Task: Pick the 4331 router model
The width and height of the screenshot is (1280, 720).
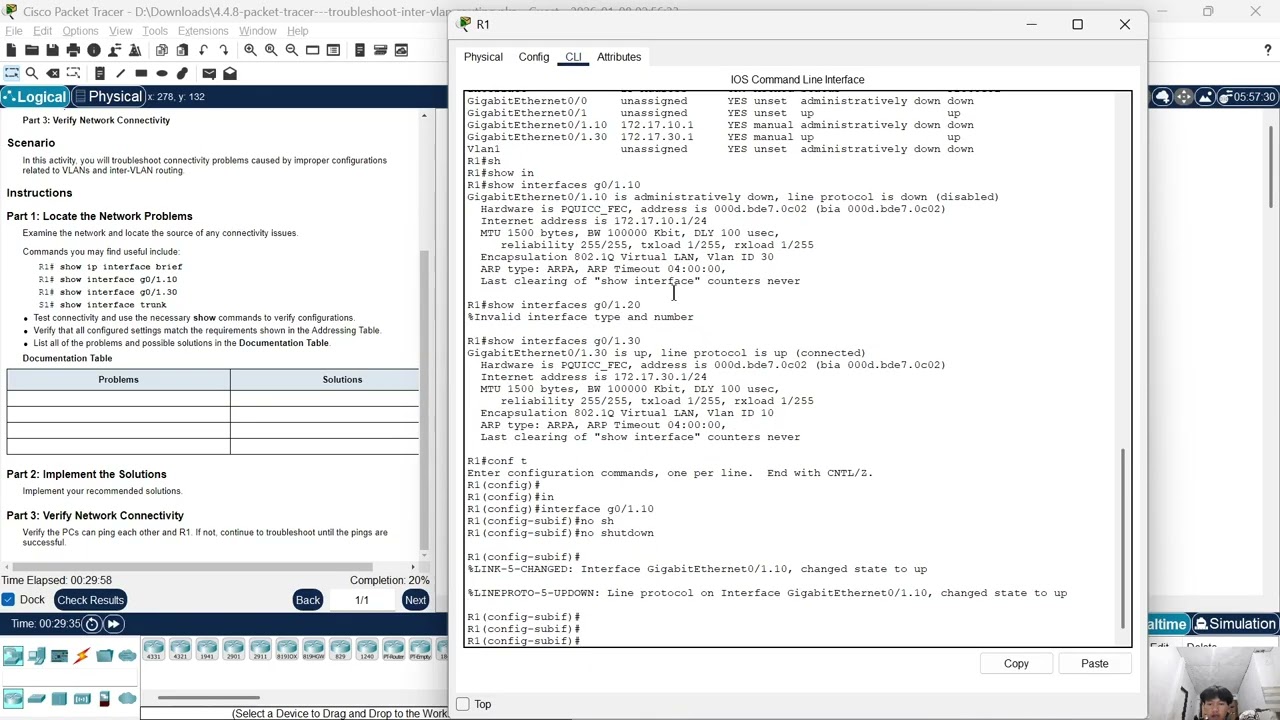Action: (x=154, y=650)
